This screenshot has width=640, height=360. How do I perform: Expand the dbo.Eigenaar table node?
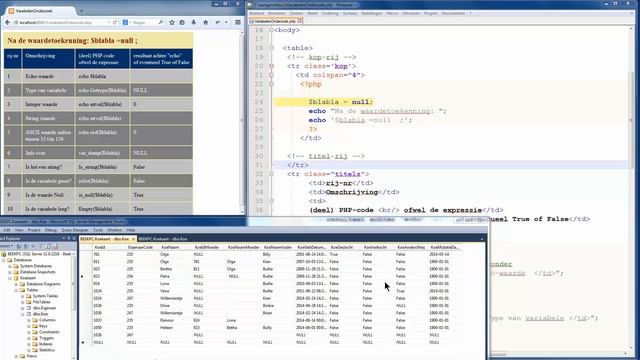23,308
